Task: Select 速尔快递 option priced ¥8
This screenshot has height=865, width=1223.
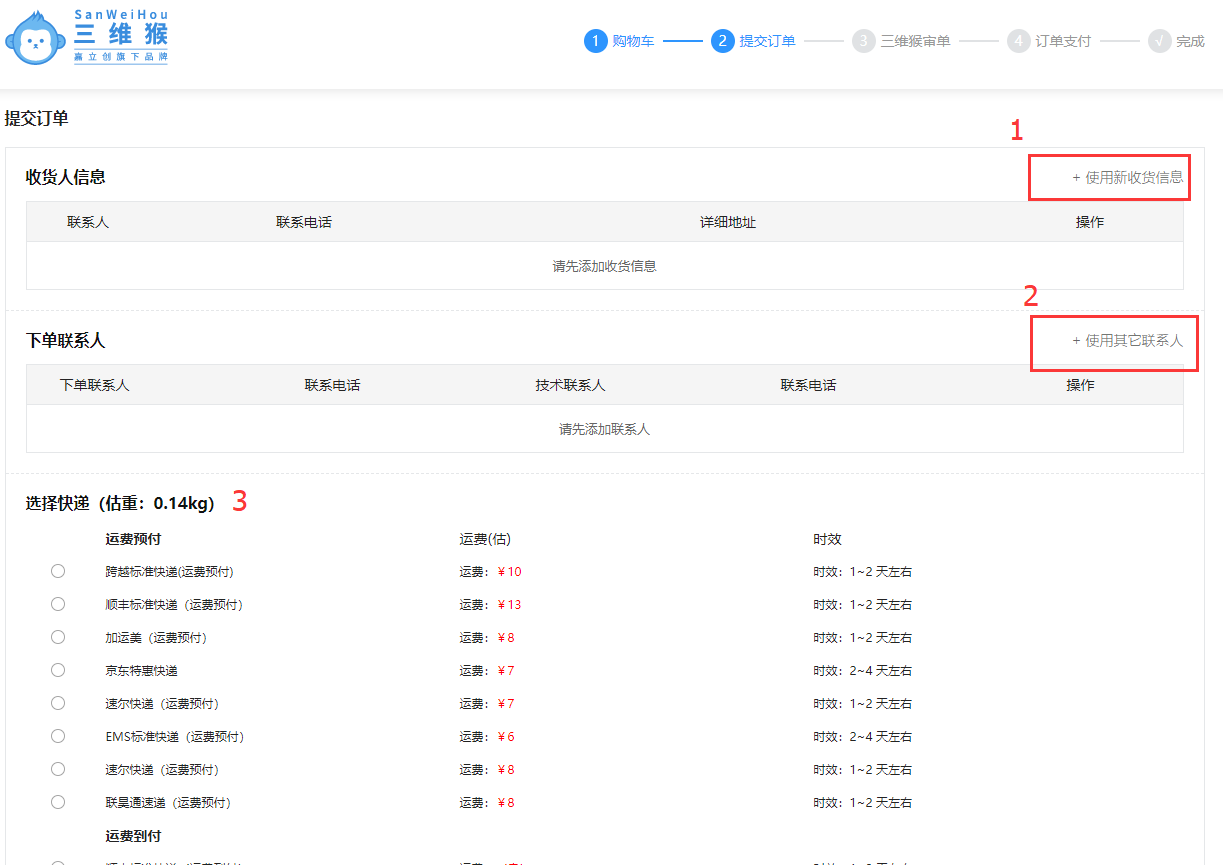Action: [58, 769]
